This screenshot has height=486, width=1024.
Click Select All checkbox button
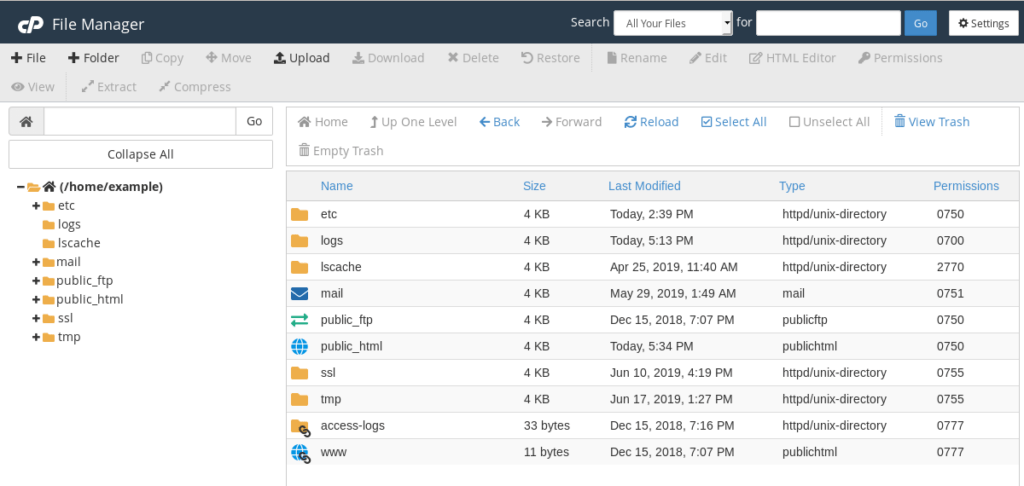[x=733, y=122]
